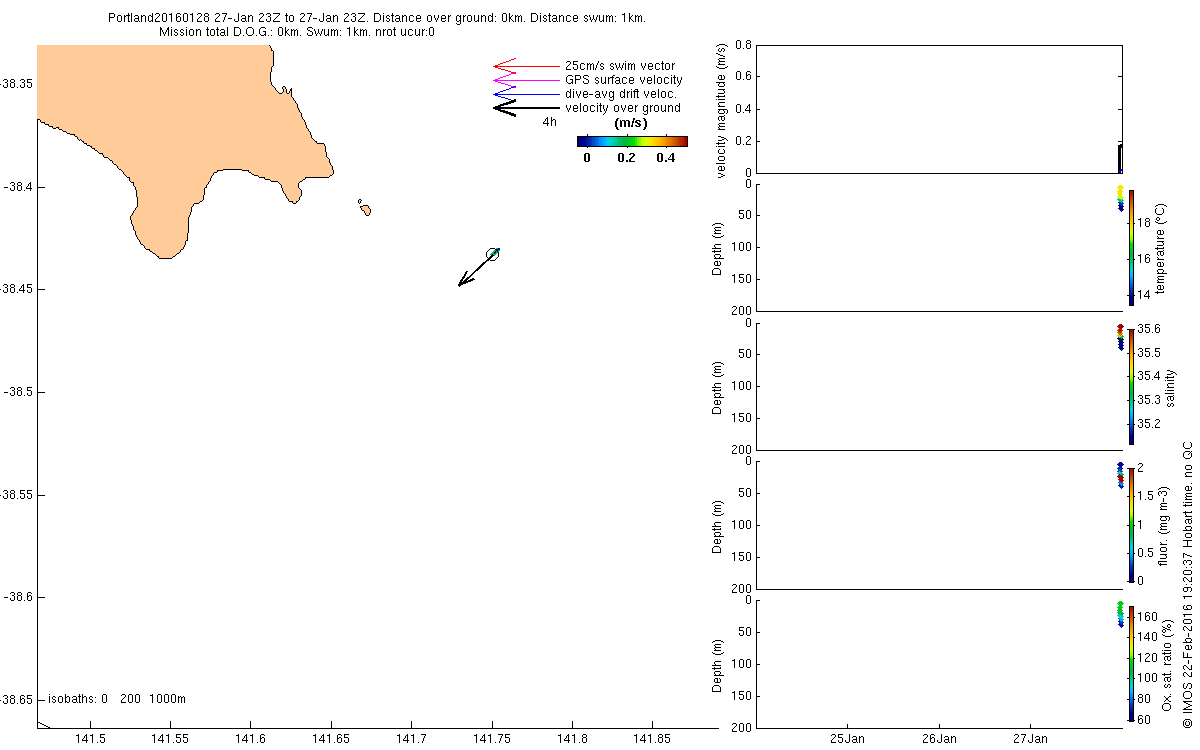
Task: Click the small island off the coast
Action: tap(366, 210)
